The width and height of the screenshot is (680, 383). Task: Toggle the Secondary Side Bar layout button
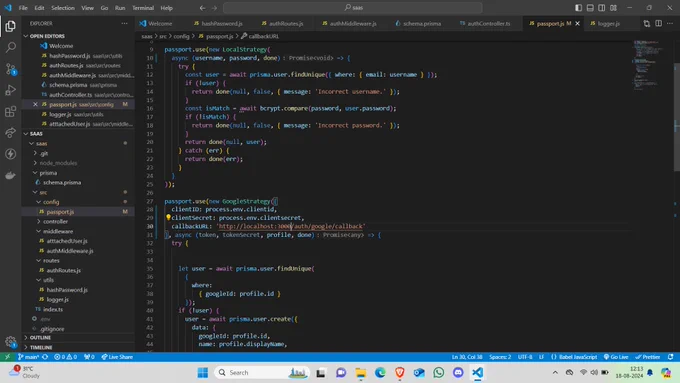tap(602, 8)
